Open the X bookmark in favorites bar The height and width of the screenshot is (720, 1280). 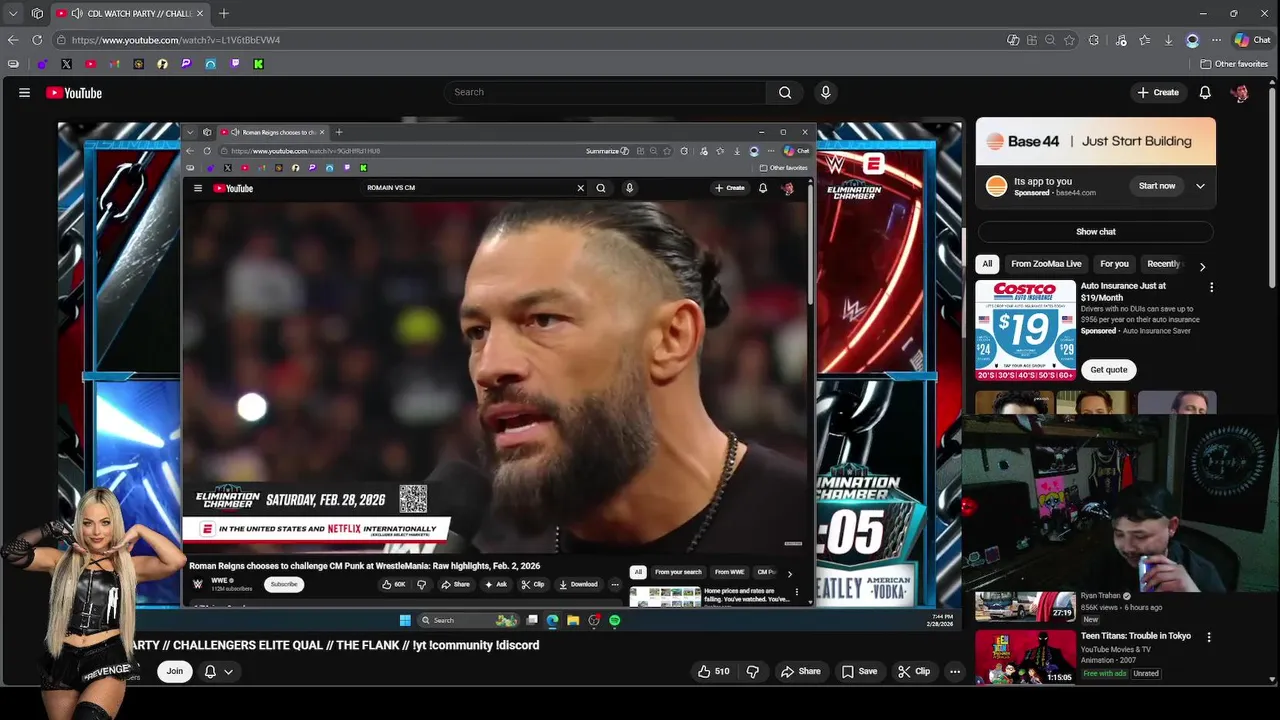(66, 64)
